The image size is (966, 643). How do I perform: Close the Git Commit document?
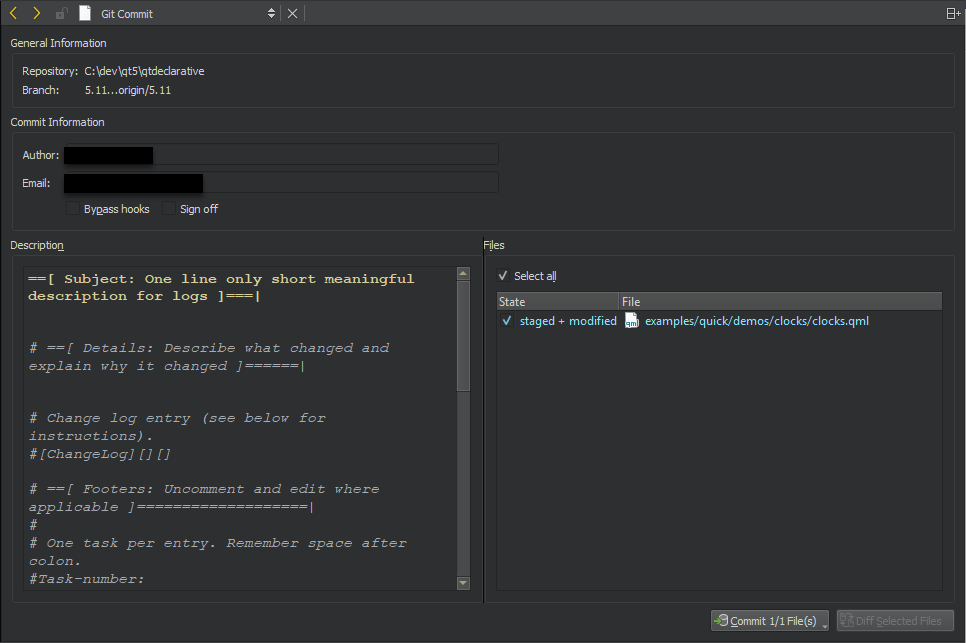coord(292,14)
